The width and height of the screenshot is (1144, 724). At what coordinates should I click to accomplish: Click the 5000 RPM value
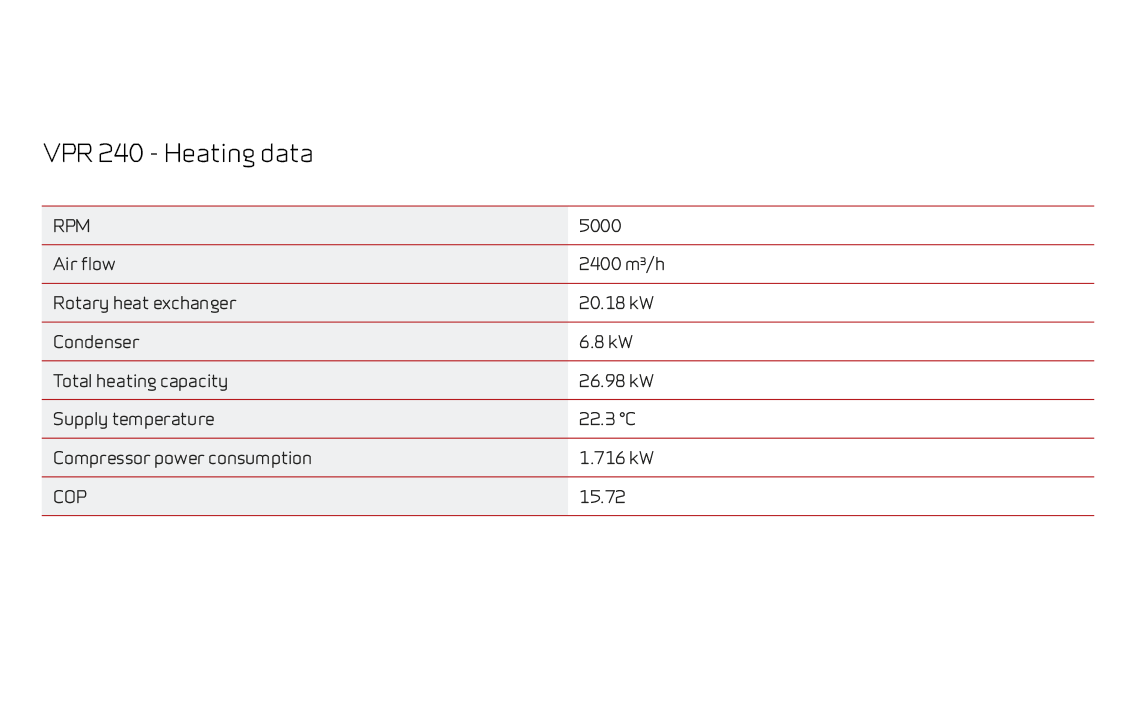(x=600, y=226)
